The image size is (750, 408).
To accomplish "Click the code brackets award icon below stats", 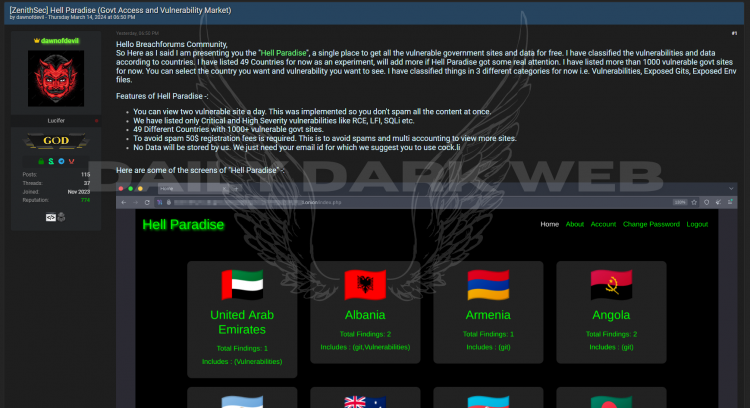I will (51, 217).
